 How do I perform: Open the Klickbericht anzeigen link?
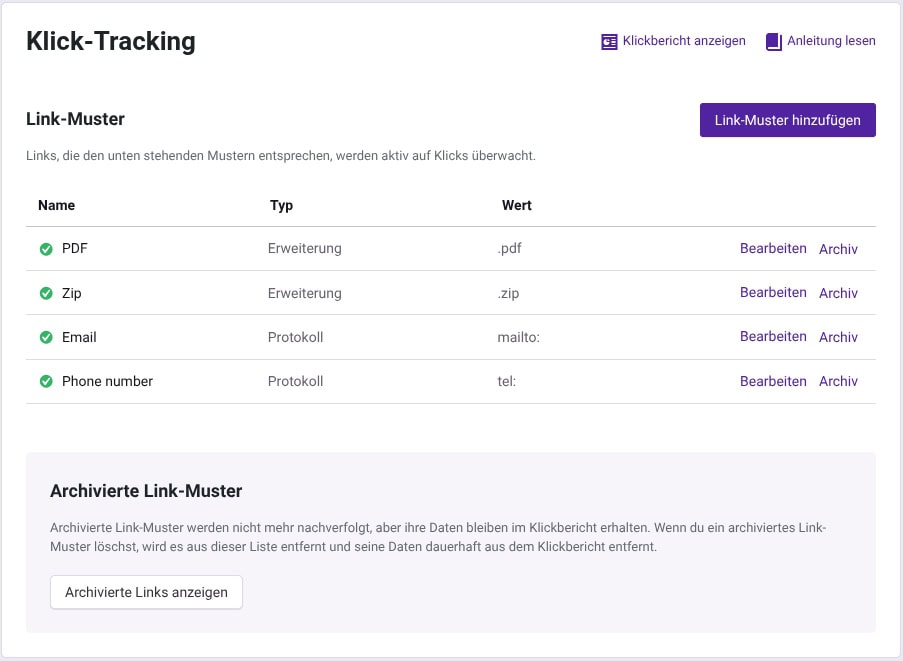pyautogui.click(x=683, y=41)
